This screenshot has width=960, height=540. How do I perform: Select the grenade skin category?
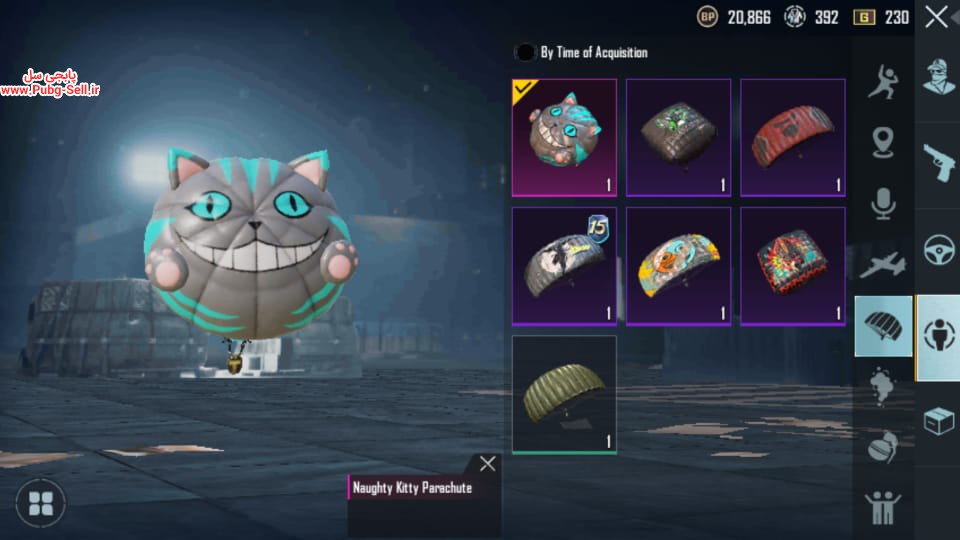pyautogui.click(x=882, y=446)
